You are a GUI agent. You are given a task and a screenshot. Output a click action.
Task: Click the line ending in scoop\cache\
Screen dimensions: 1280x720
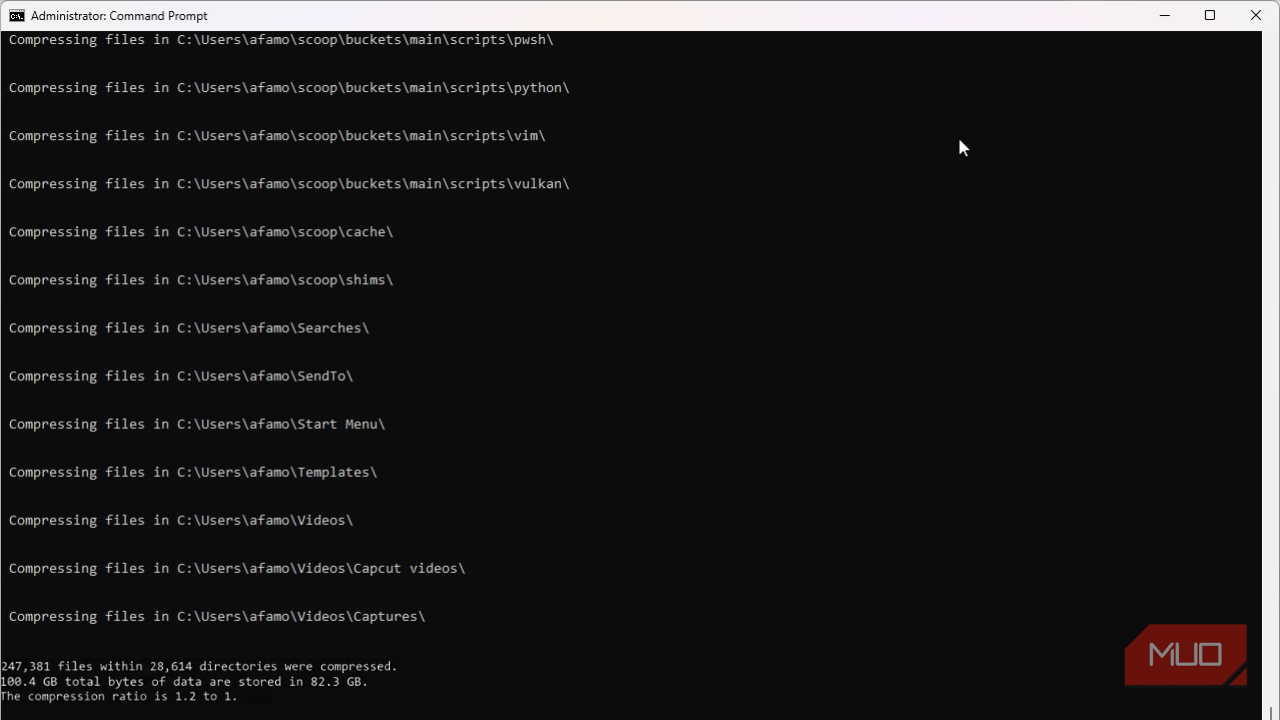point(201,232)
